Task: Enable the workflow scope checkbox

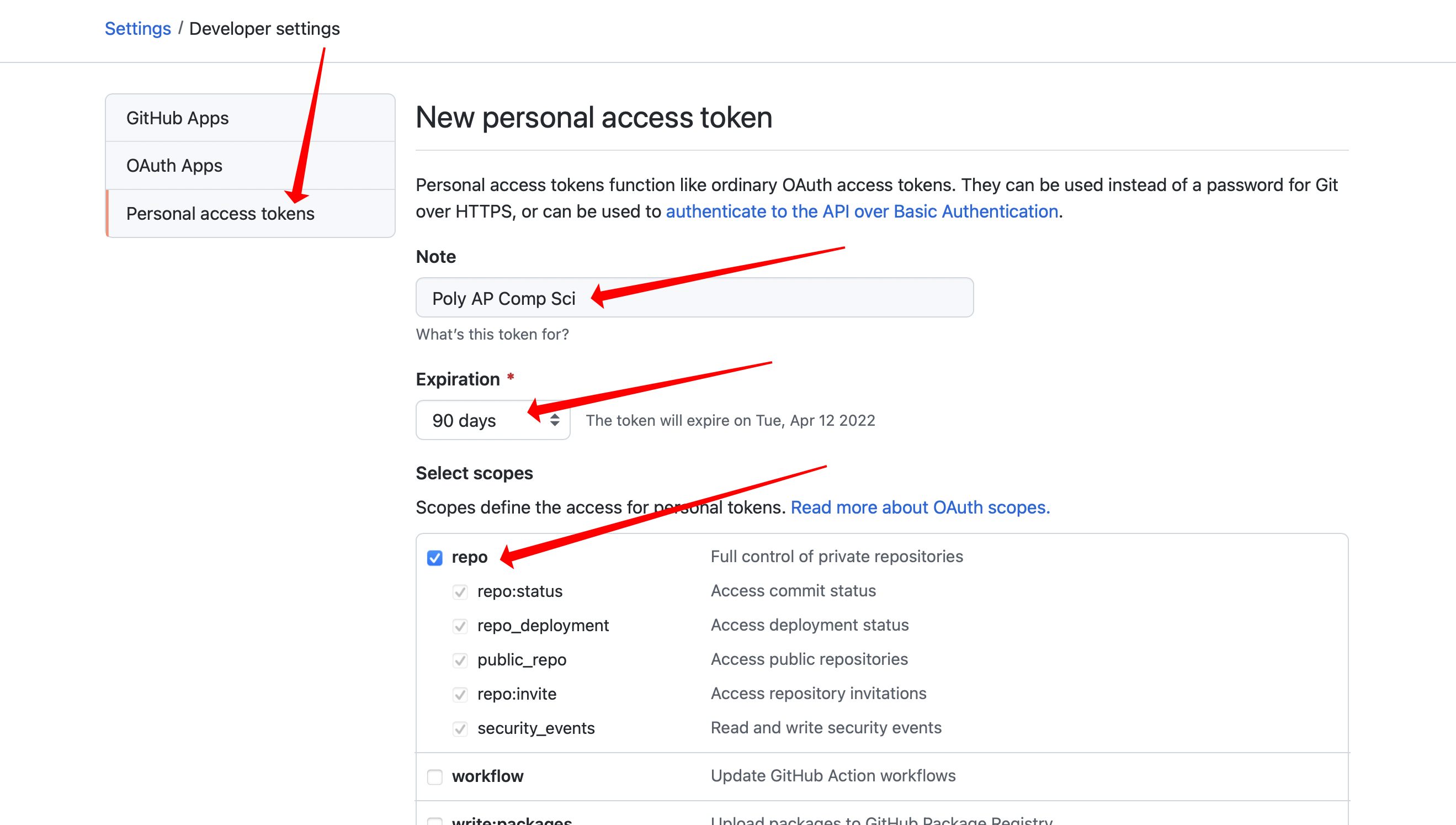Action: point(435,777)
